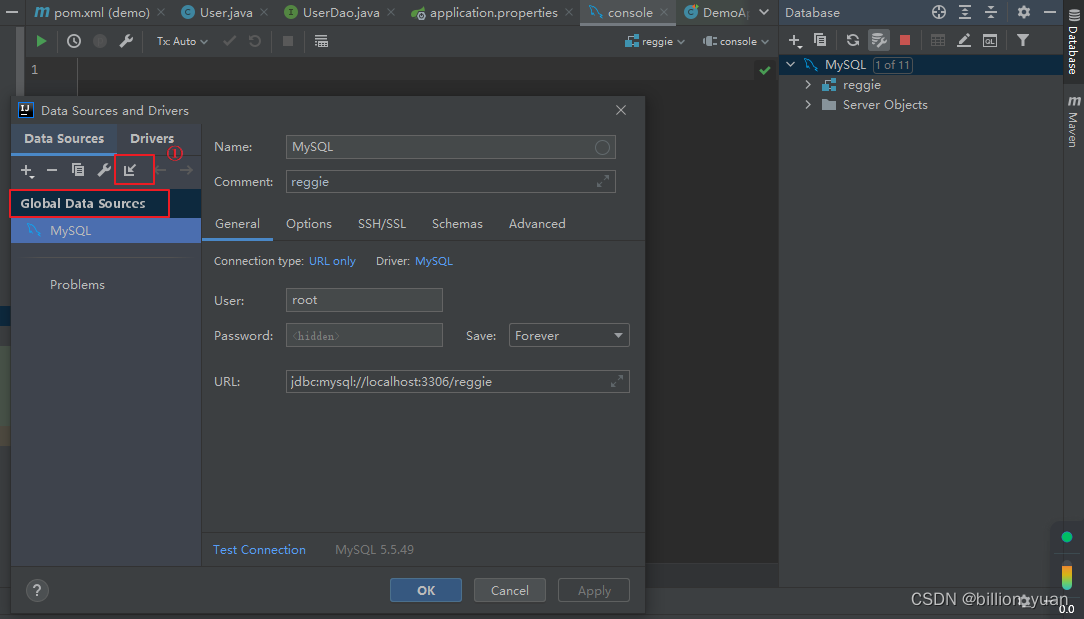Open the QL console icon in Database panel
Viewport: 1084px width, 619px height.
[990, 41]
